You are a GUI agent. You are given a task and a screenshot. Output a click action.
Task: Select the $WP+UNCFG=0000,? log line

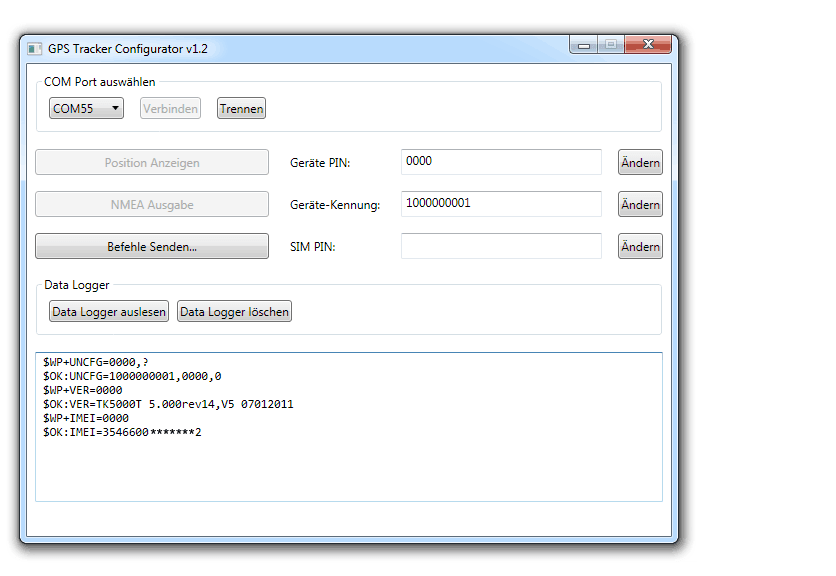coord(96,362)
